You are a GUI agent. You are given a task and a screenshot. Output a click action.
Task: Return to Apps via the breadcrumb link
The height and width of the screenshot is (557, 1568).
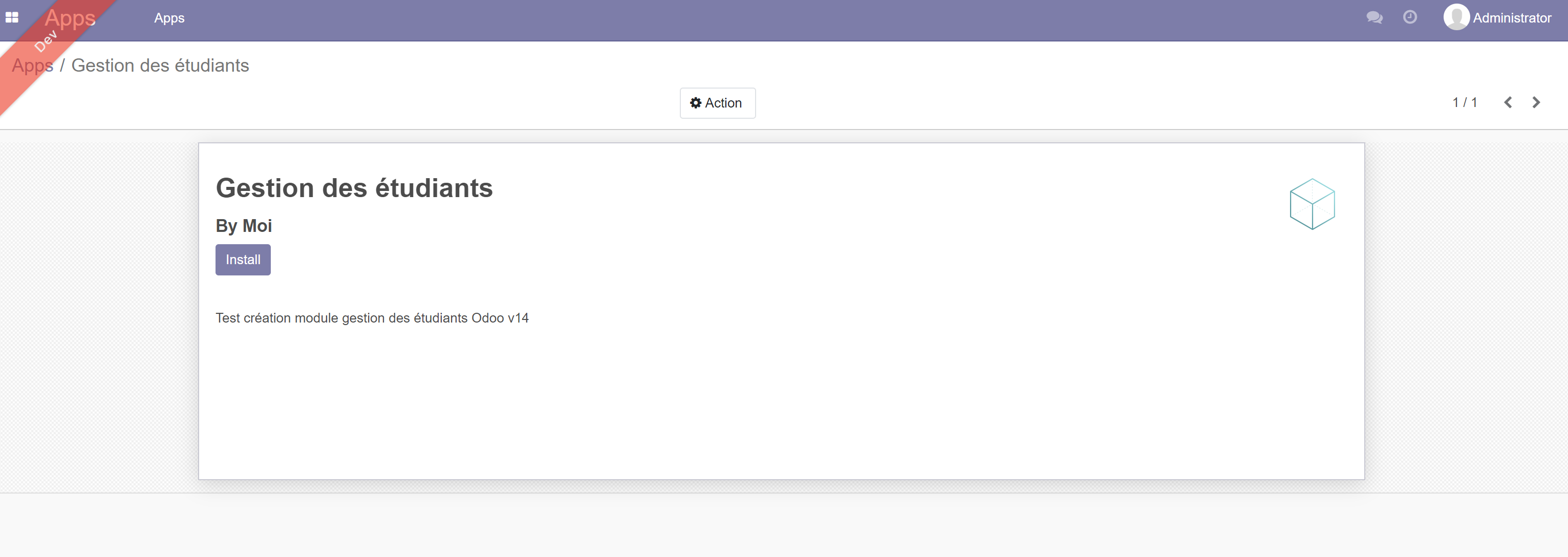pyautogui.click(x=32, y=66)
